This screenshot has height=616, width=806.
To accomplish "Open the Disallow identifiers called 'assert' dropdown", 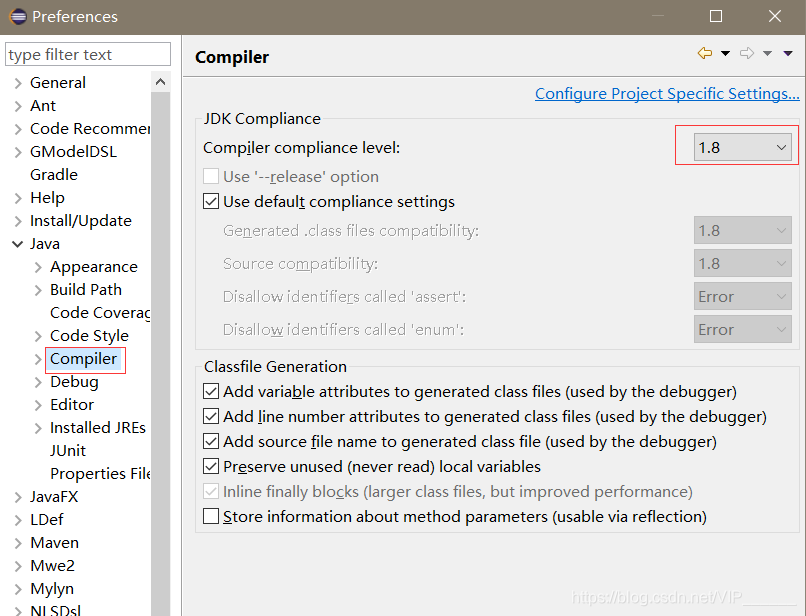I will 742,297.
